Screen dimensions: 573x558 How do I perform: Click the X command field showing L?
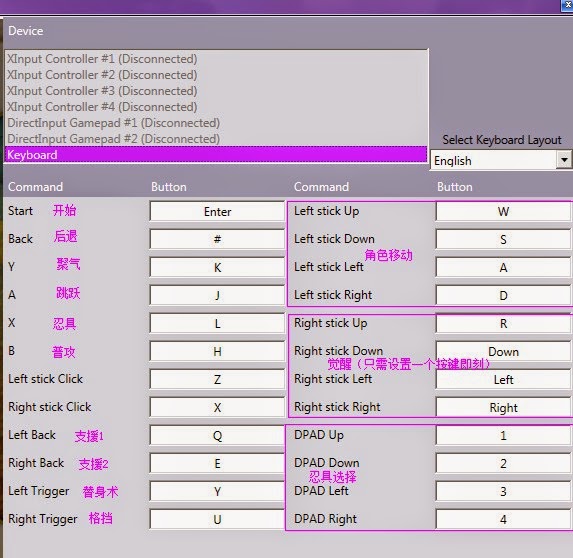[217, 323]
